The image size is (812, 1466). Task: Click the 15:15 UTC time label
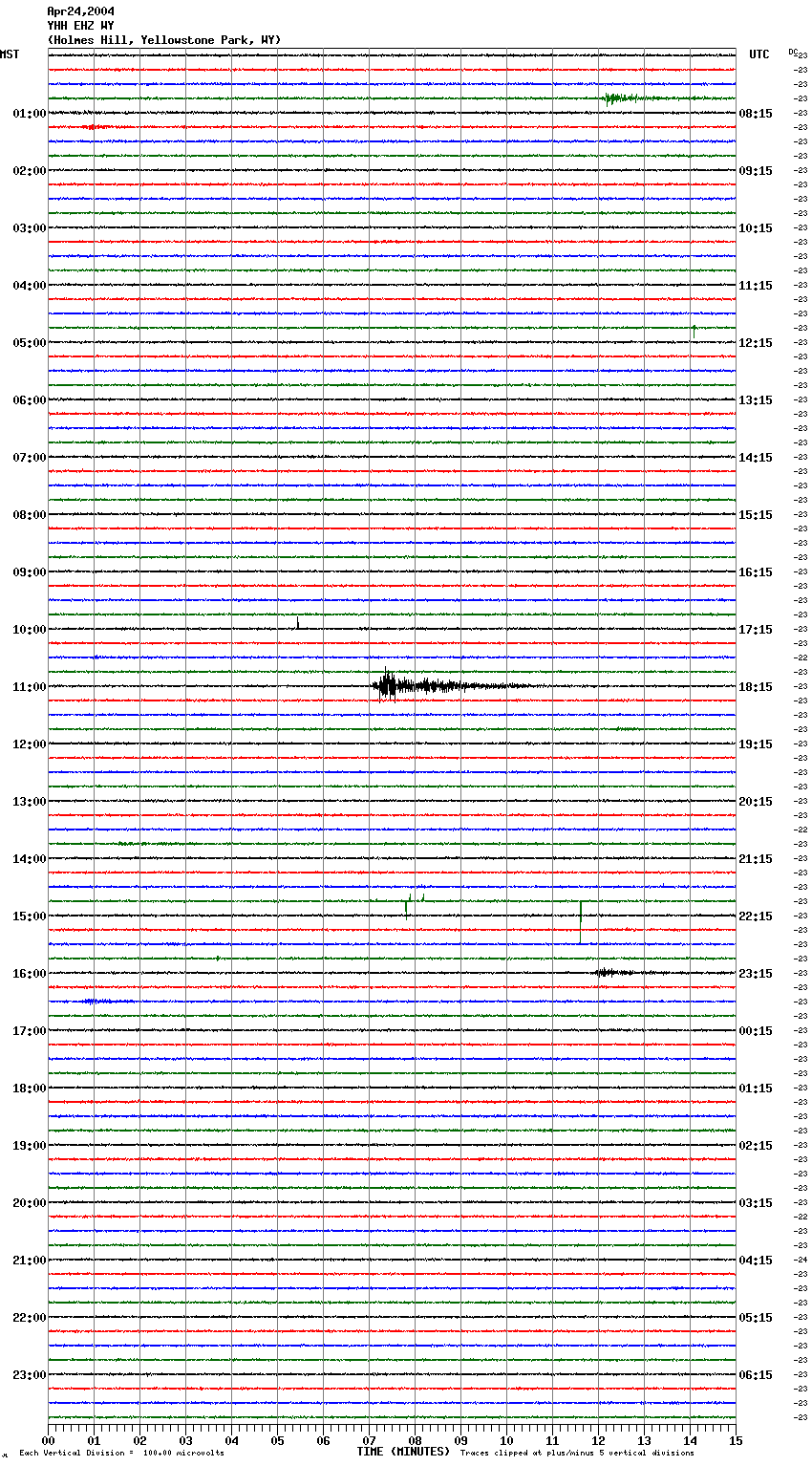click(756, 515)
